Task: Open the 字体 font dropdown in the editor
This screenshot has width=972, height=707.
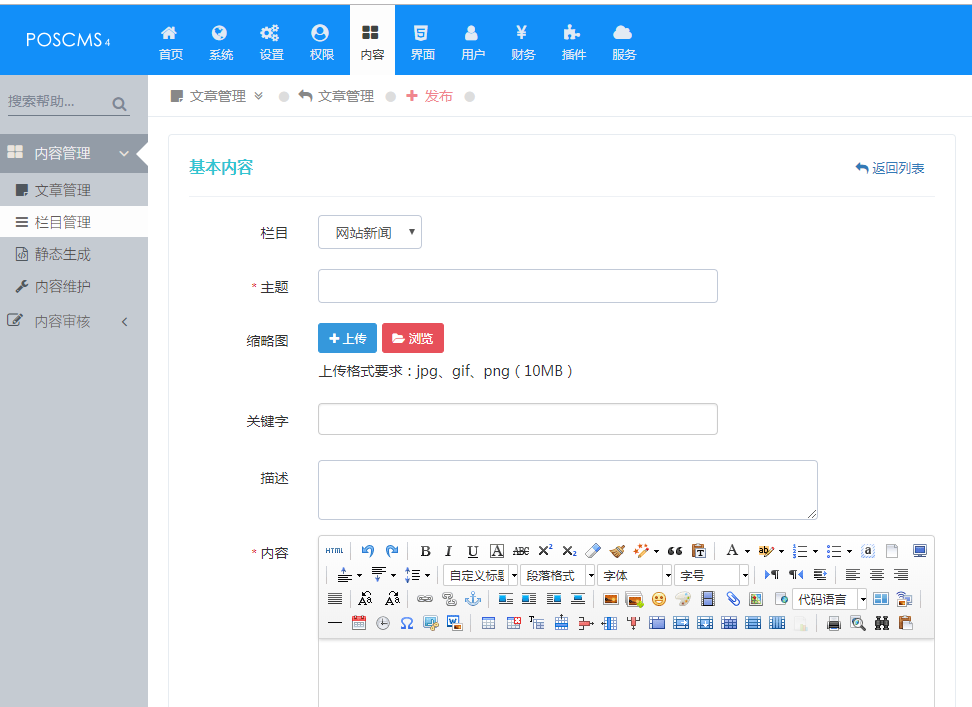Action: (634, 575)
